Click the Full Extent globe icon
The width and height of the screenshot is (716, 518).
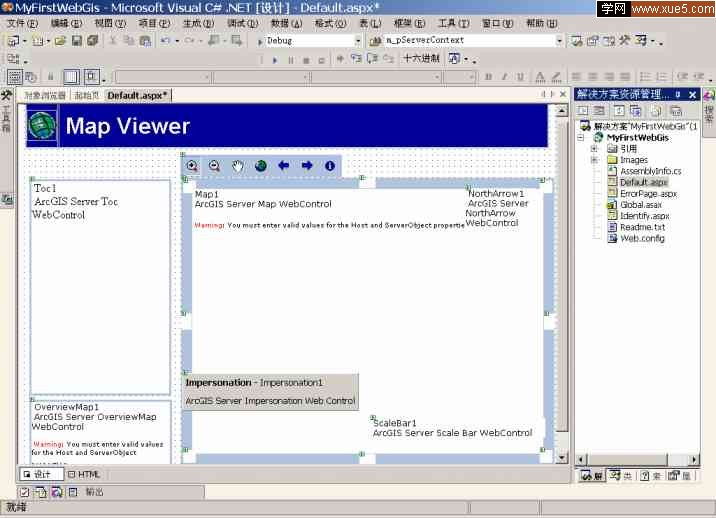coord(261,166)
